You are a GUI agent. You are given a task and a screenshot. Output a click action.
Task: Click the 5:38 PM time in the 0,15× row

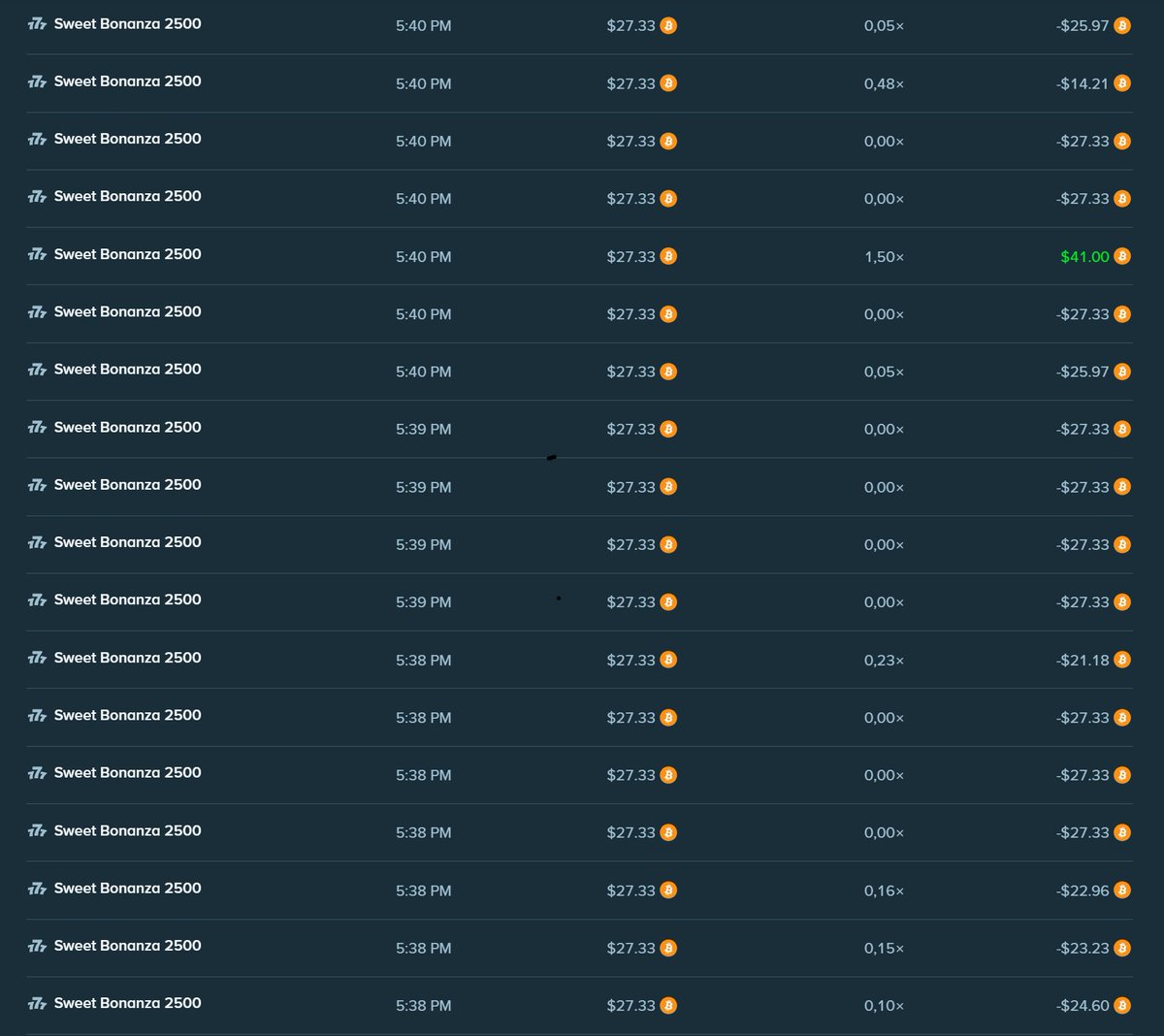click(423, 948)
